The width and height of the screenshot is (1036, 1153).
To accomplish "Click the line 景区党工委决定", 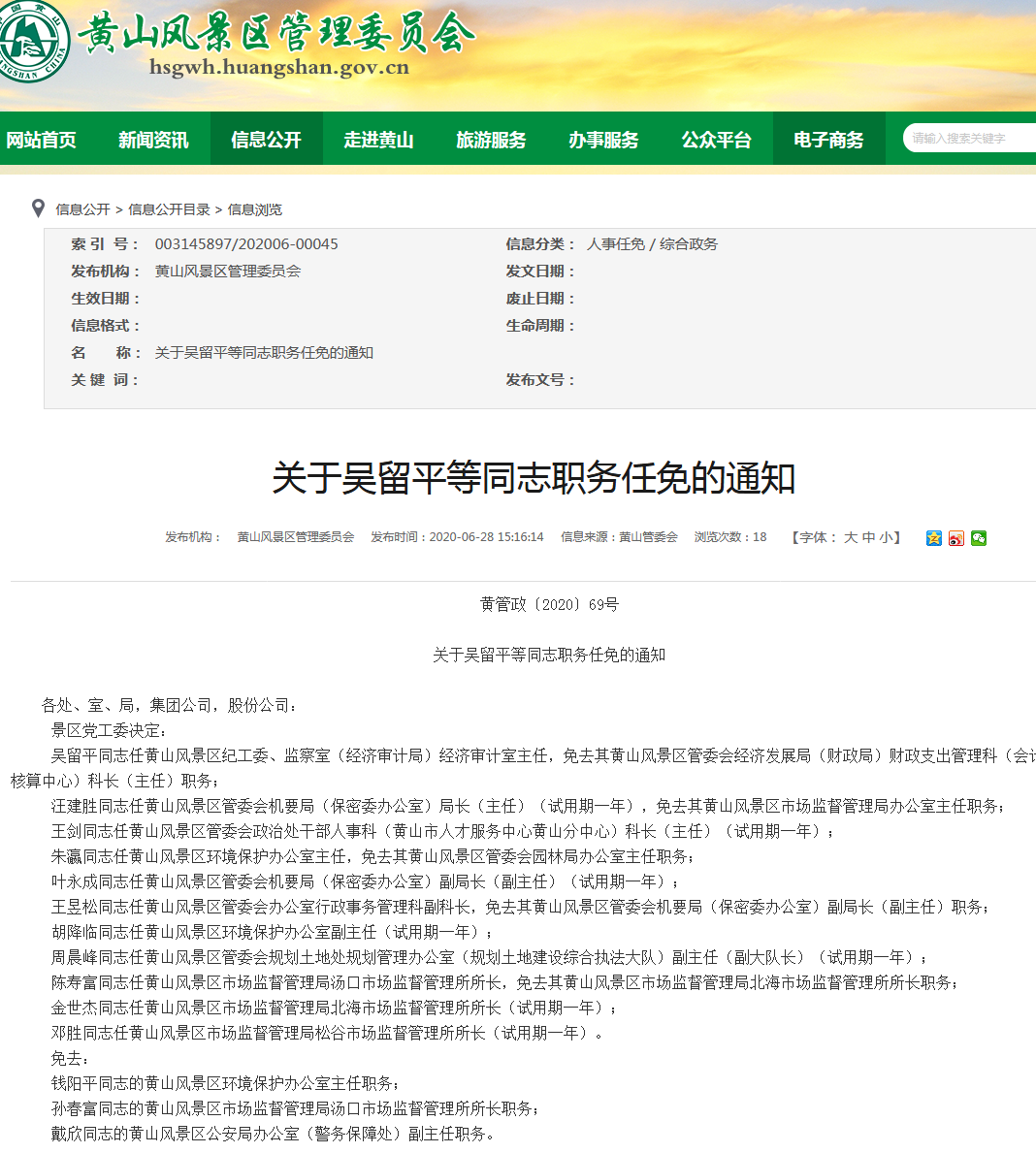I will click(109, 730).
